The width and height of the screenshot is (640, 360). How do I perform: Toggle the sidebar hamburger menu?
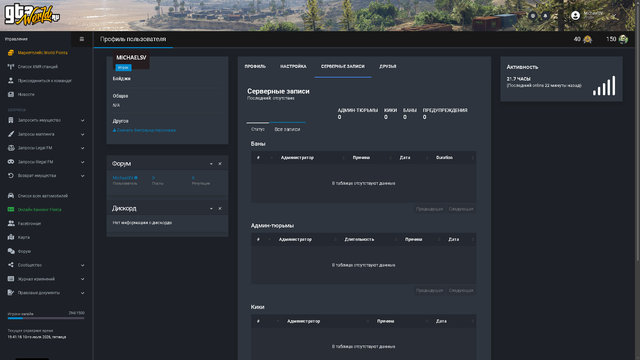click(x=82, y=39)
